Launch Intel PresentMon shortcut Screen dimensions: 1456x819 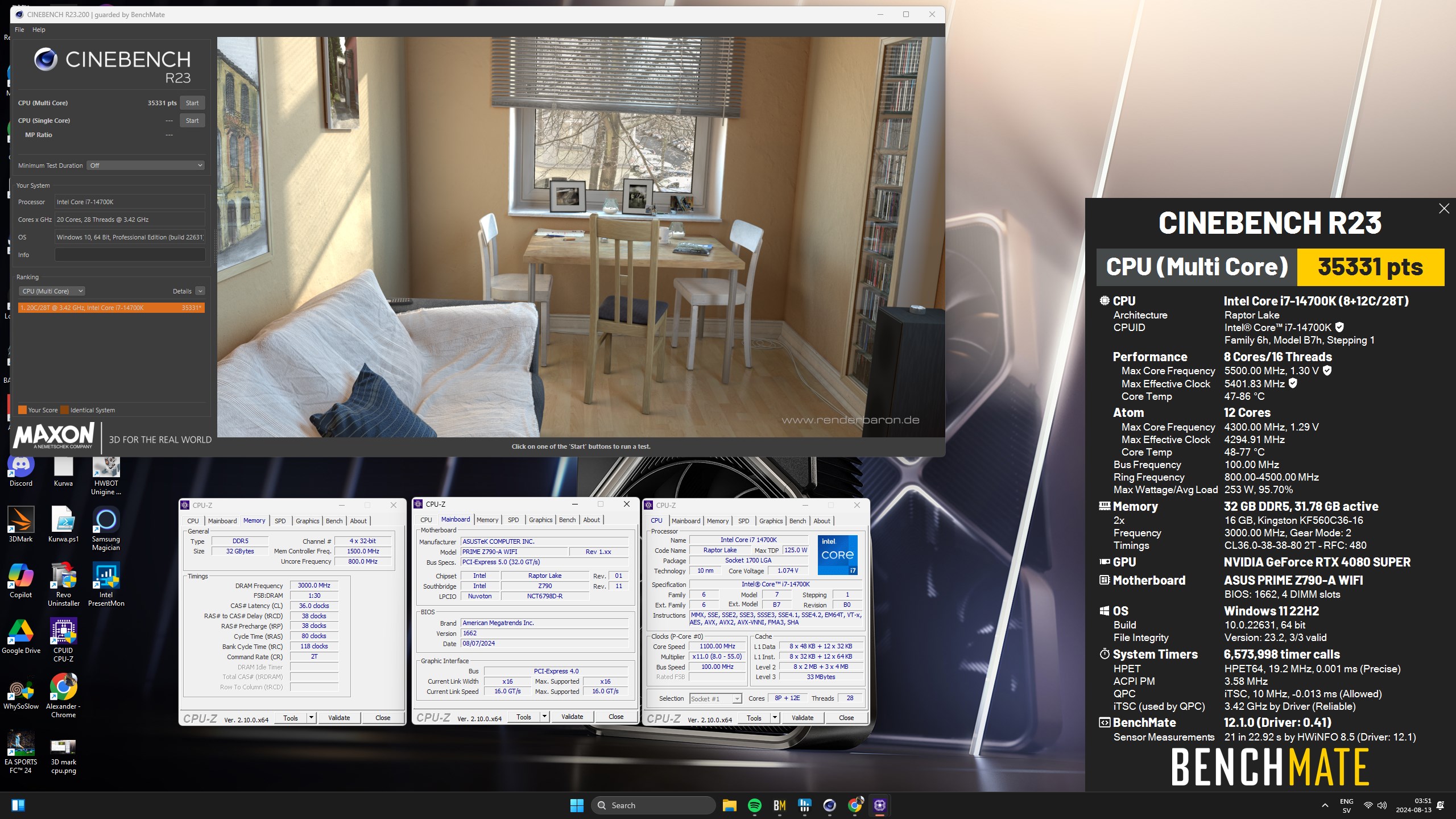point(106,585)
